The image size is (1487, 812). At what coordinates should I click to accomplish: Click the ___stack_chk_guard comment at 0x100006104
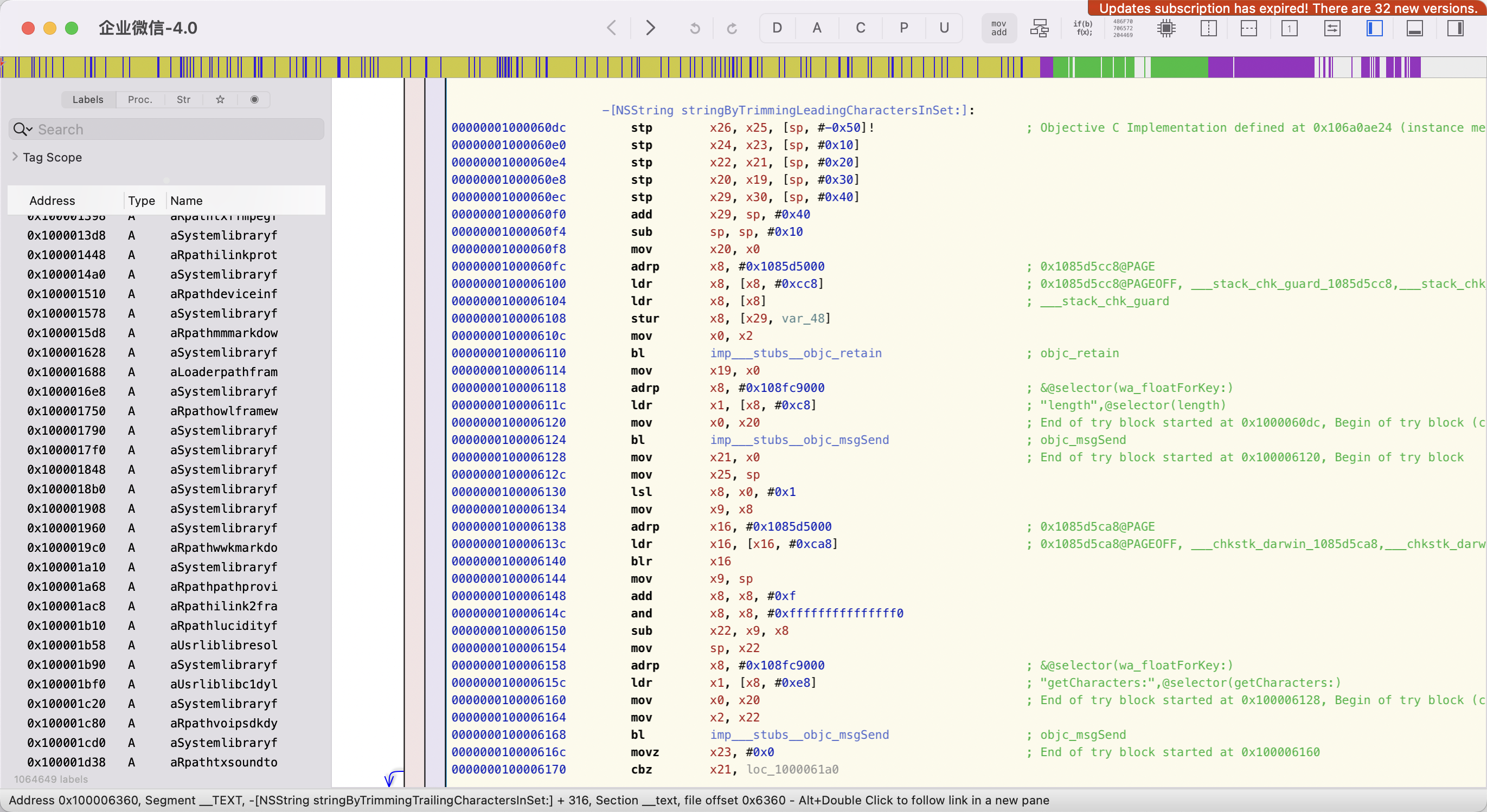coord(1104,301)
